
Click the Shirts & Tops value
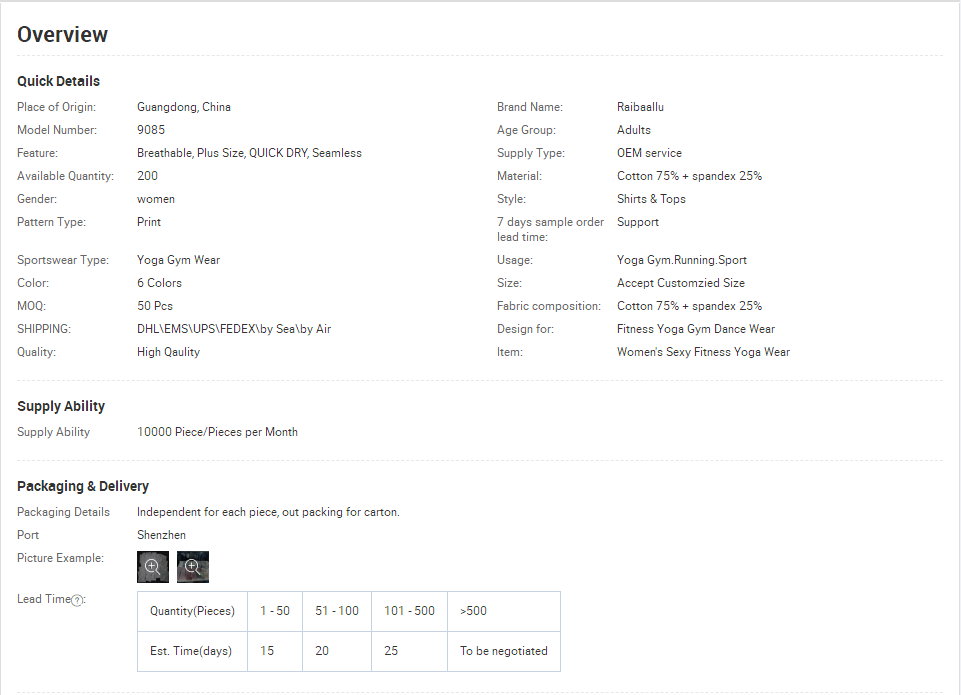point(651,199)
